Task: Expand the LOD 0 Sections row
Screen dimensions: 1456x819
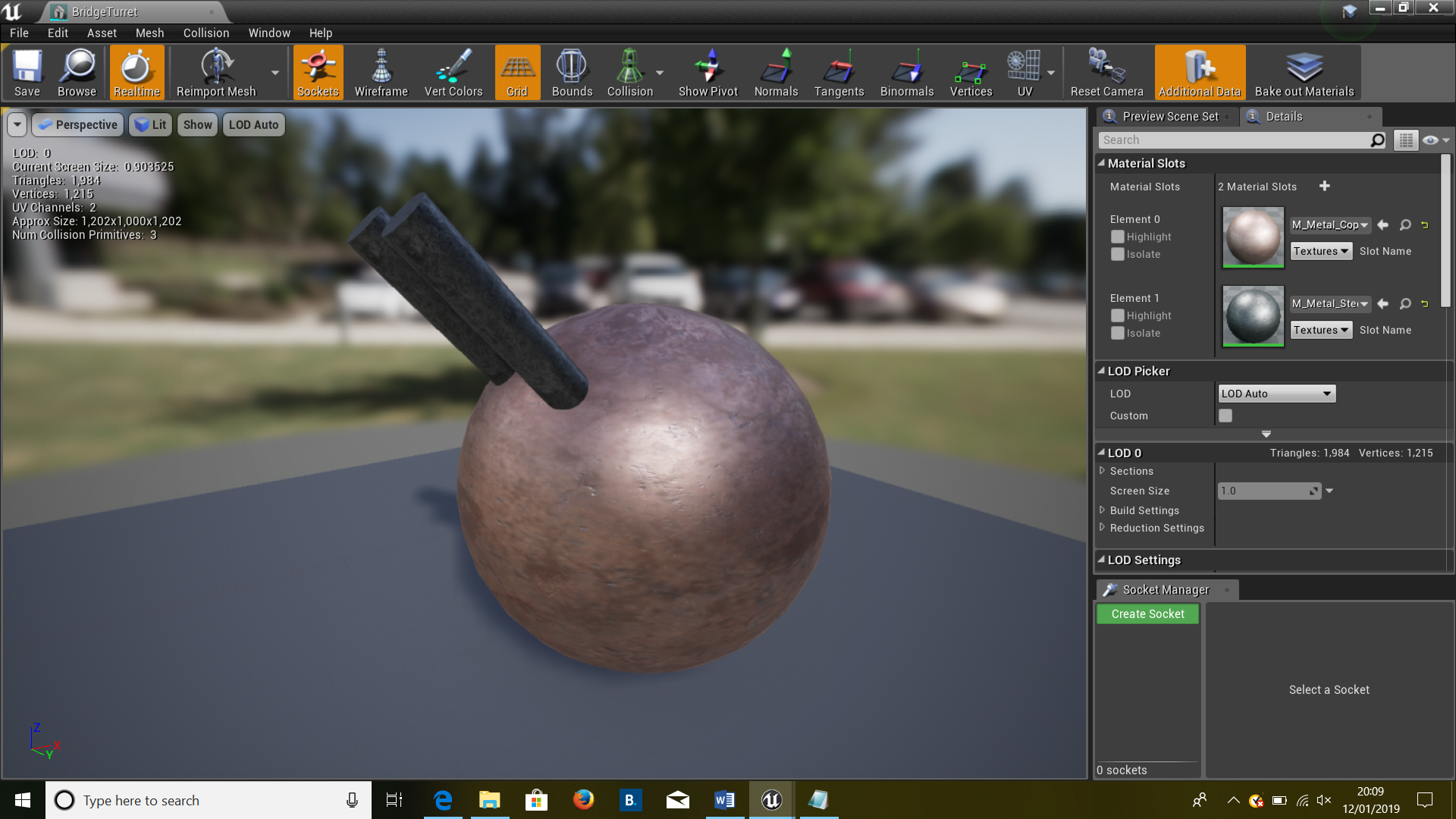Action: pyautogui.click(x=1102, y=471)
